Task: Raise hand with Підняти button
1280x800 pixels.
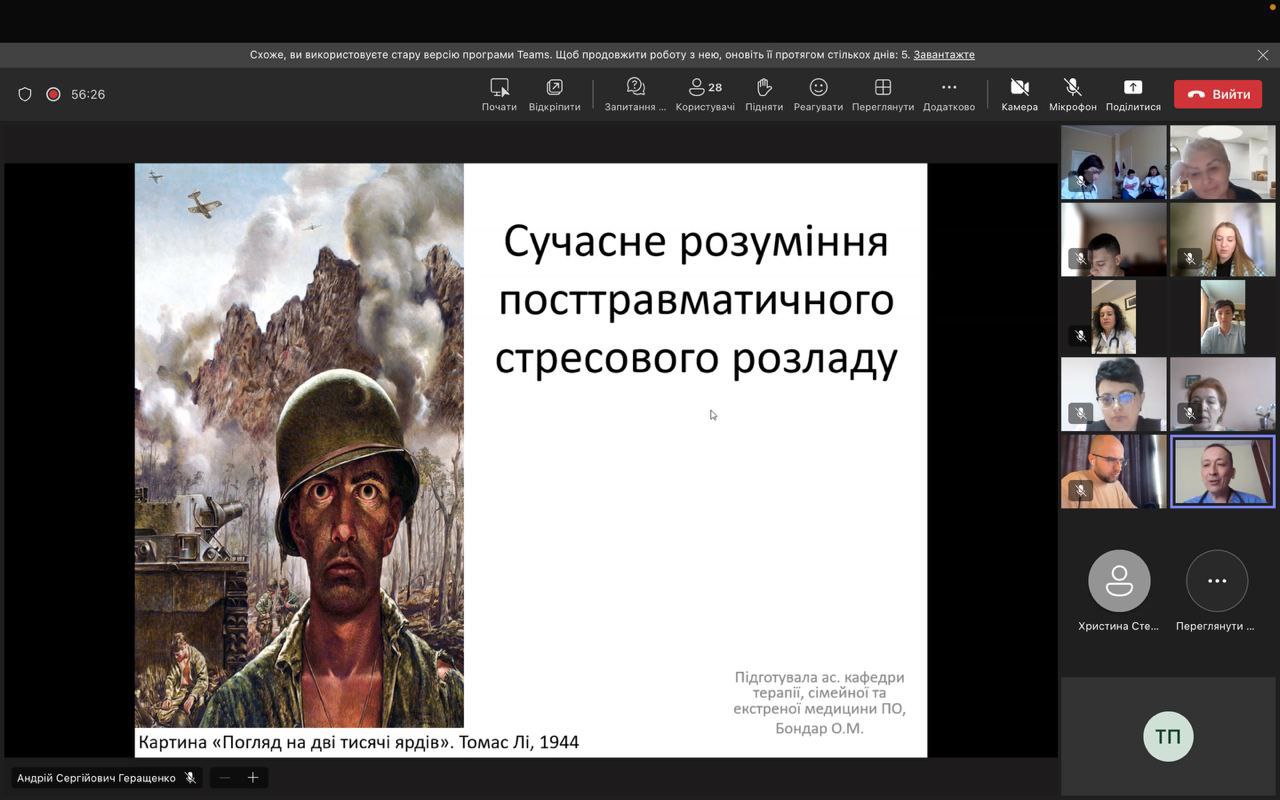Action: pyautogui.click(x=764, y=94)
